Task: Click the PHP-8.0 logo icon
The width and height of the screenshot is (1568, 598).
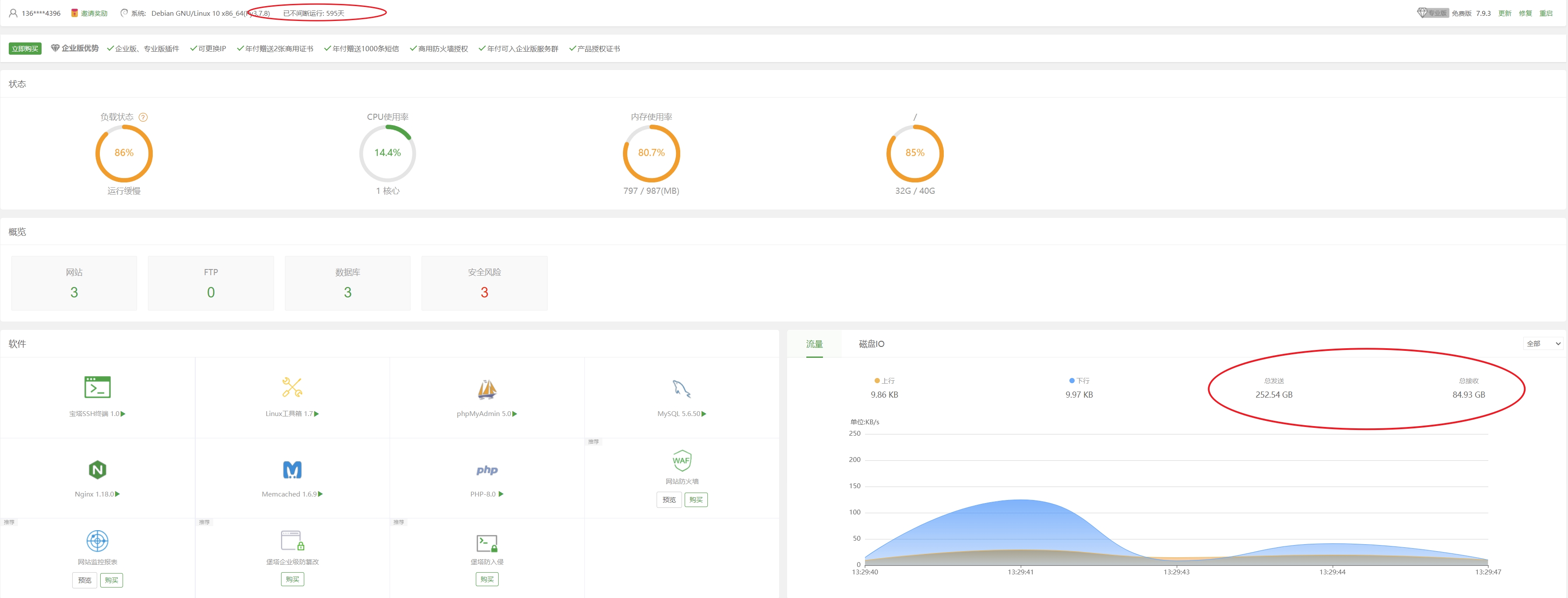Action: pyautogui.click(x=487, y=470)
